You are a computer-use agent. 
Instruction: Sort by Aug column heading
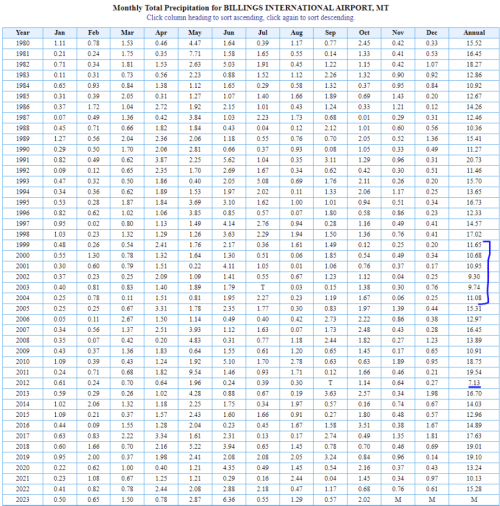[x=297, y=33]
